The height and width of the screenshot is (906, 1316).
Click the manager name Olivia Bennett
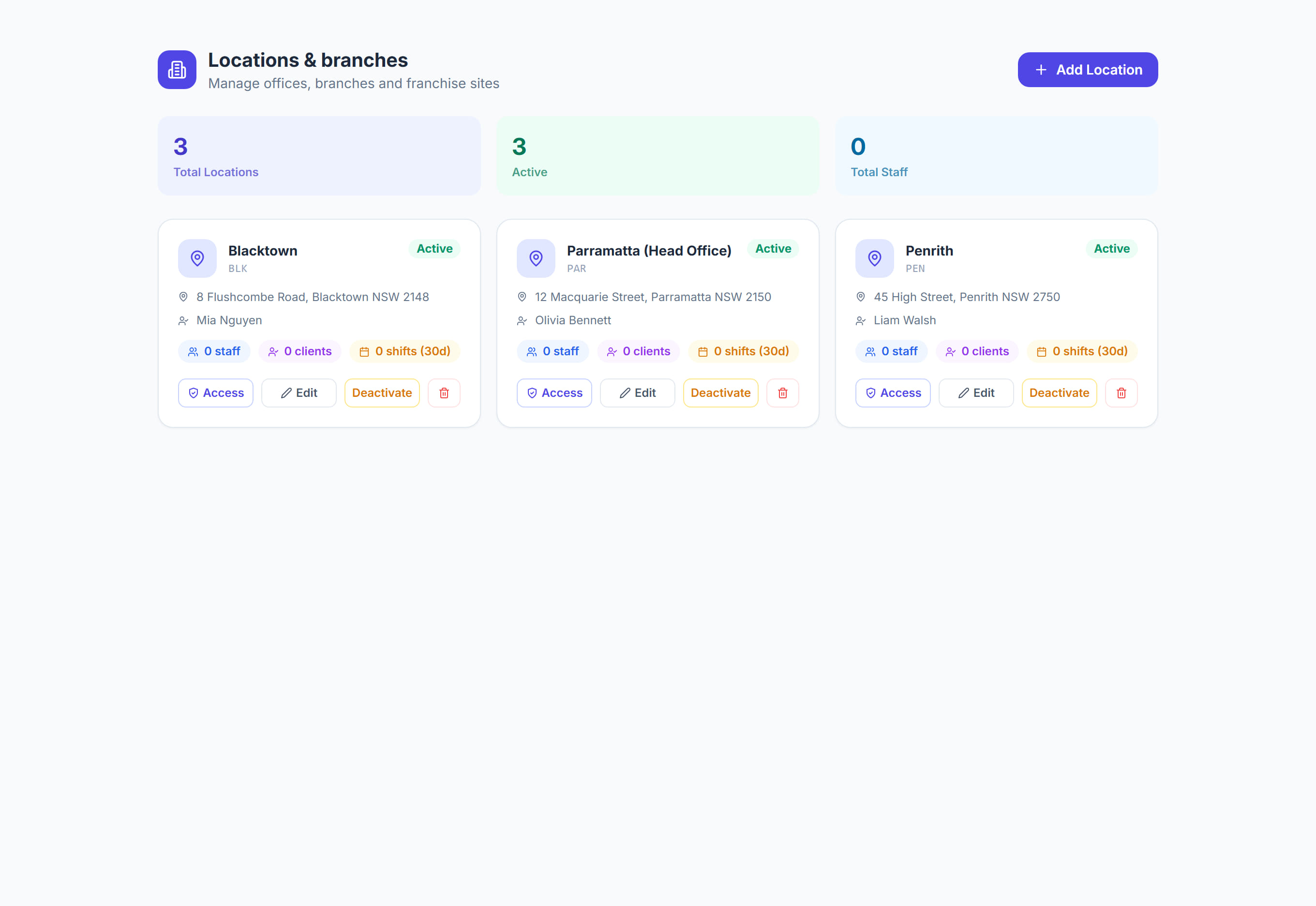(572, 320)
